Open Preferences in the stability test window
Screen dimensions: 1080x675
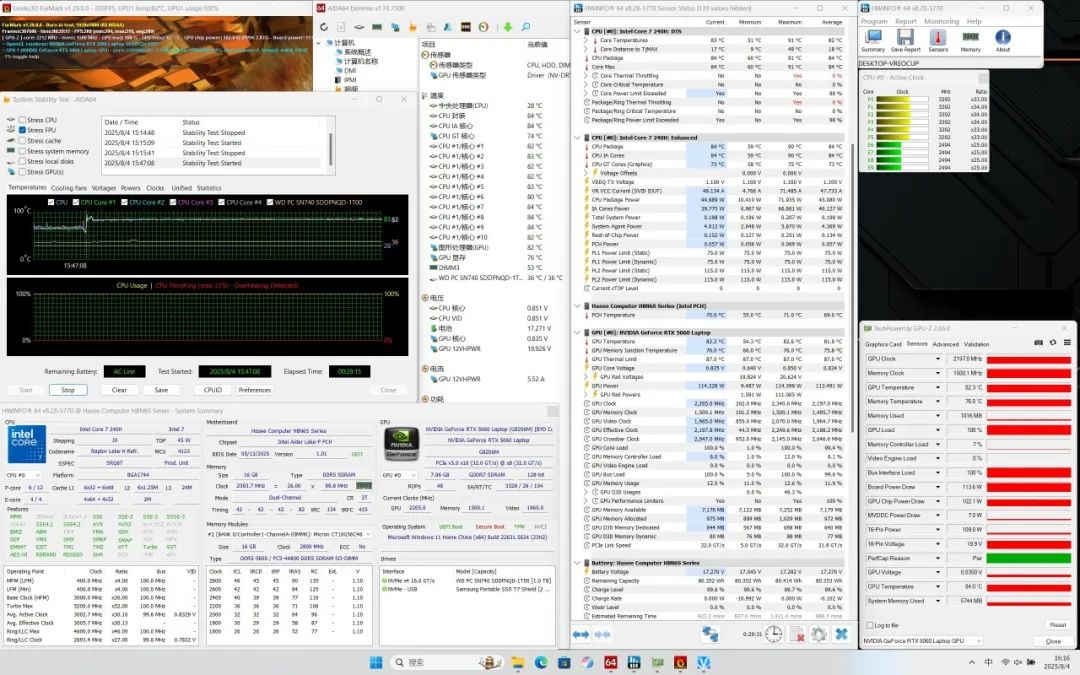[255, 390]
